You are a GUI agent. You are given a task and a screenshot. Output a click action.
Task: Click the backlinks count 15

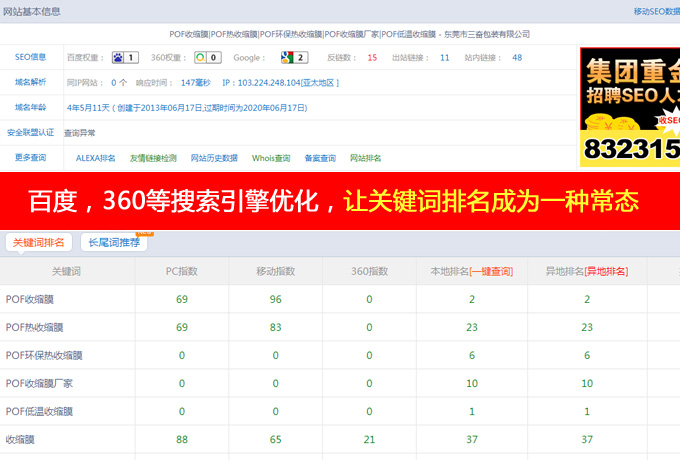(372, 58)
